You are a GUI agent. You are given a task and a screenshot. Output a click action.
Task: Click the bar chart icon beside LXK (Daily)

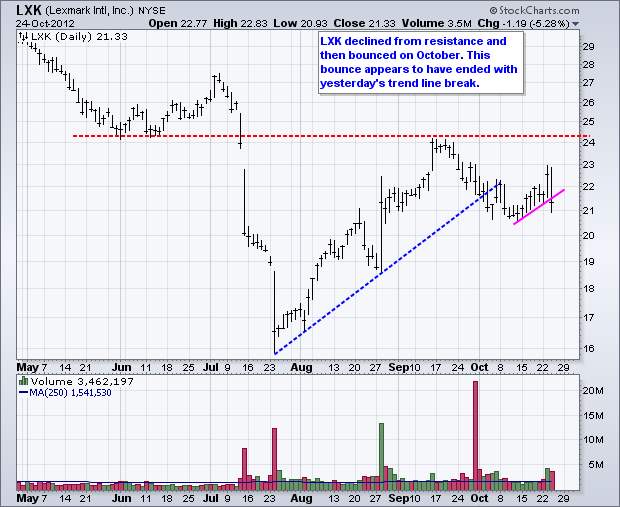pyautogui.click(x=23, y=37)
